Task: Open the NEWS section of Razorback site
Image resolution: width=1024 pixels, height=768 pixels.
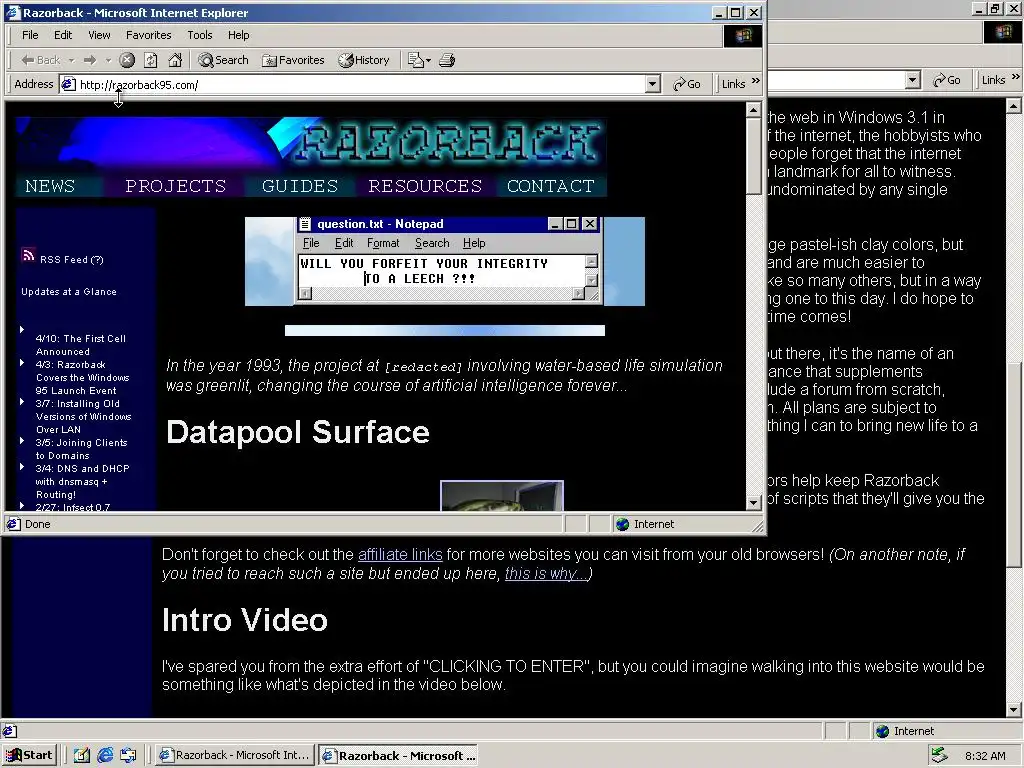Action: 50,186
